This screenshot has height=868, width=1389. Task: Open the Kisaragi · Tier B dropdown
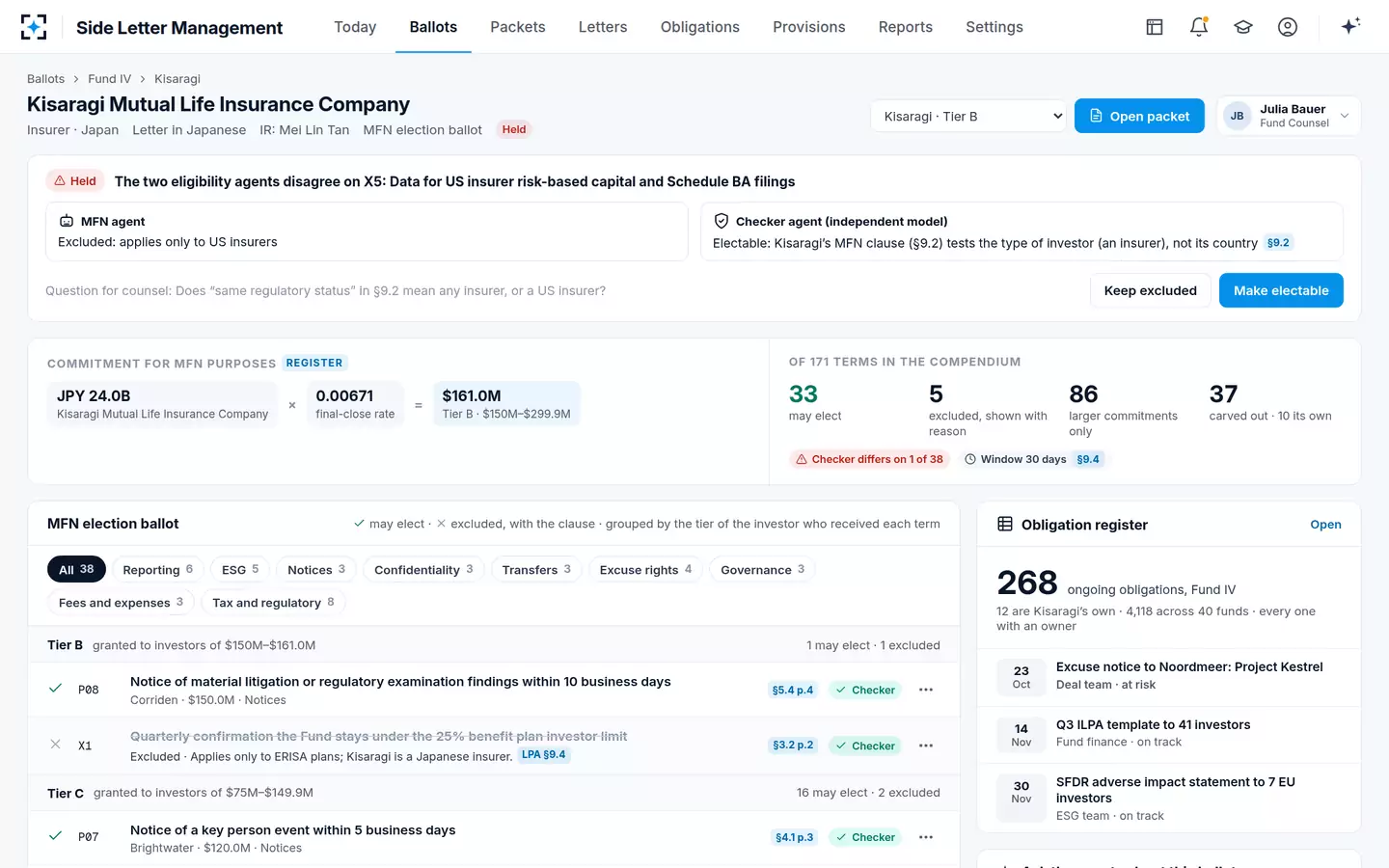pos(968,116)
